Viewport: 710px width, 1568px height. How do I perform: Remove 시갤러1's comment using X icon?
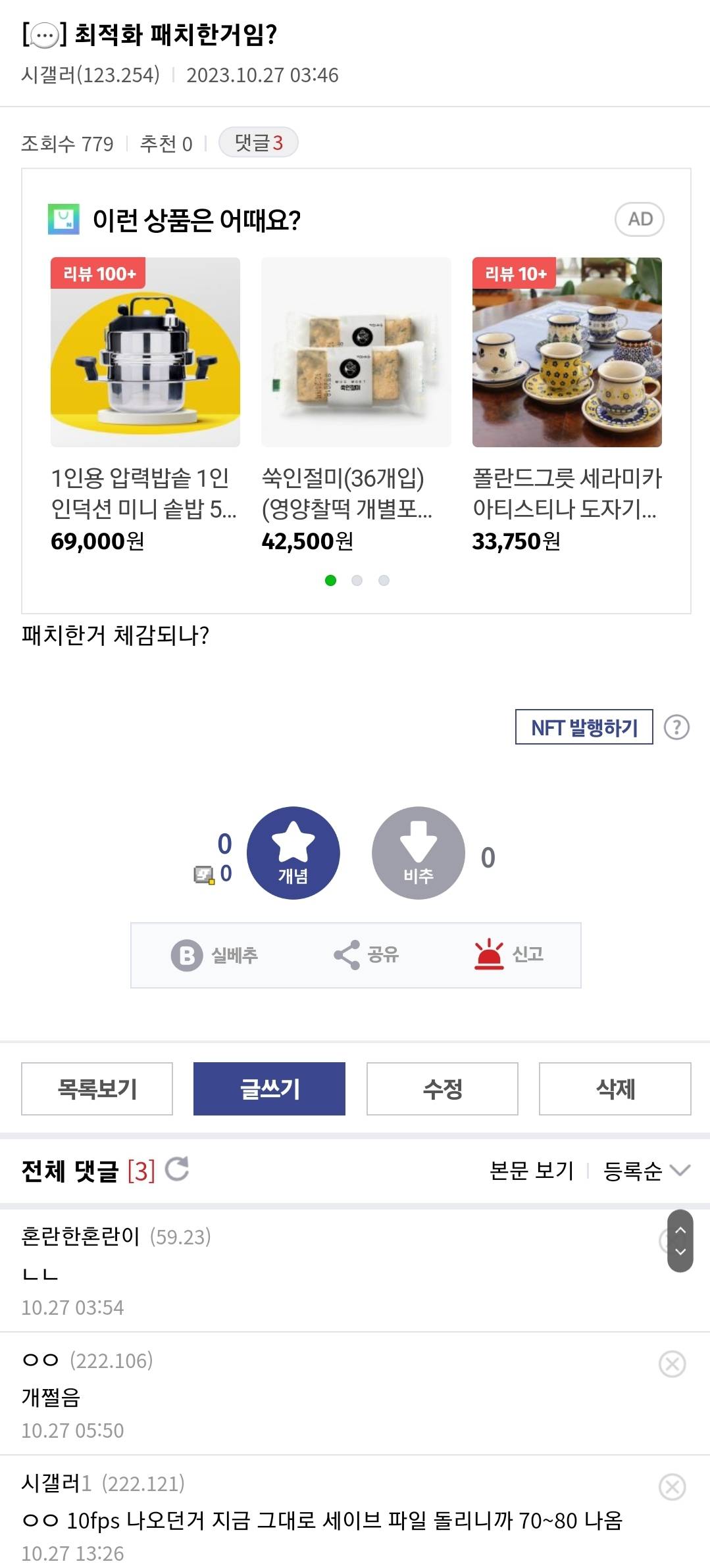(672, 1487)
